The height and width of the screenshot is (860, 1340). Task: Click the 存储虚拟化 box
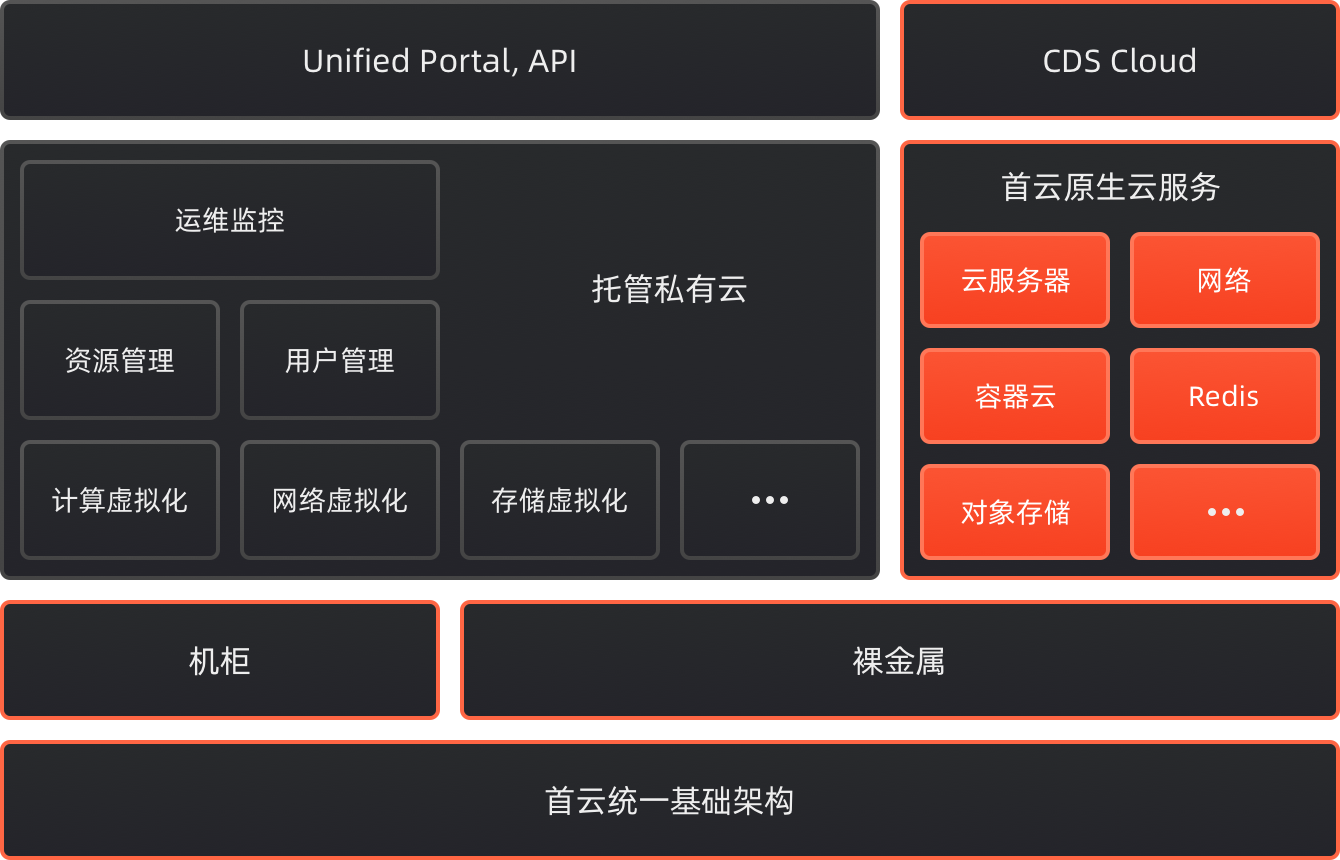tap(560, 500)
